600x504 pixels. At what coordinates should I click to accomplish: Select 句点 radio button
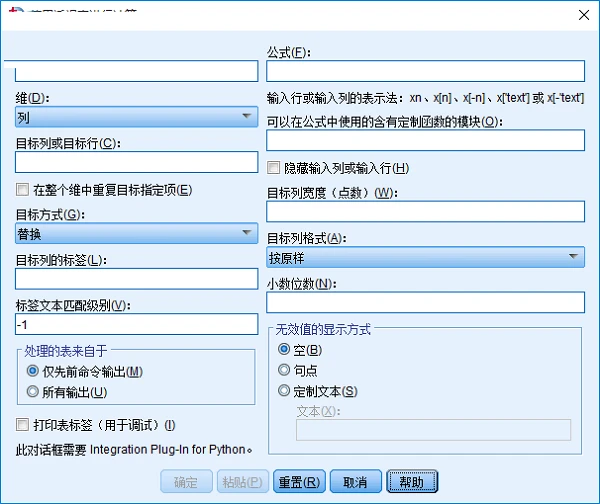click(284, 370)
